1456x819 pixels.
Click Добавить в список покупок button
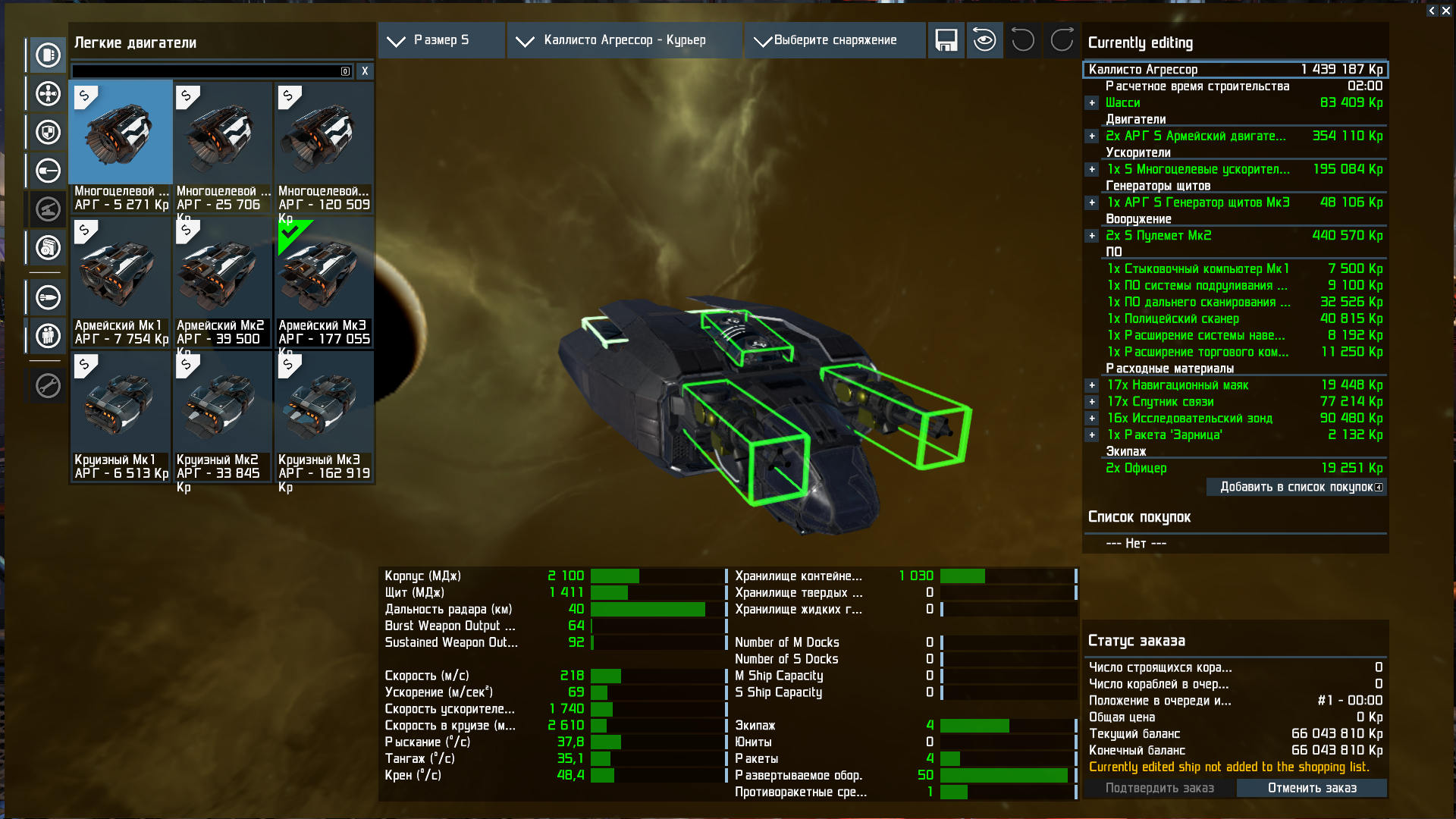click(1297, 487)
